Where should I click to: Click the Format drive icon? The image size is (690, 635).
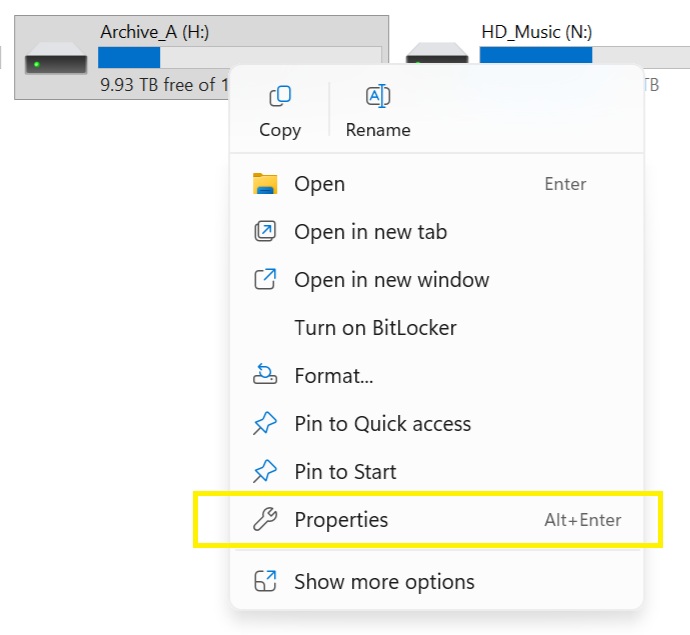265,376
